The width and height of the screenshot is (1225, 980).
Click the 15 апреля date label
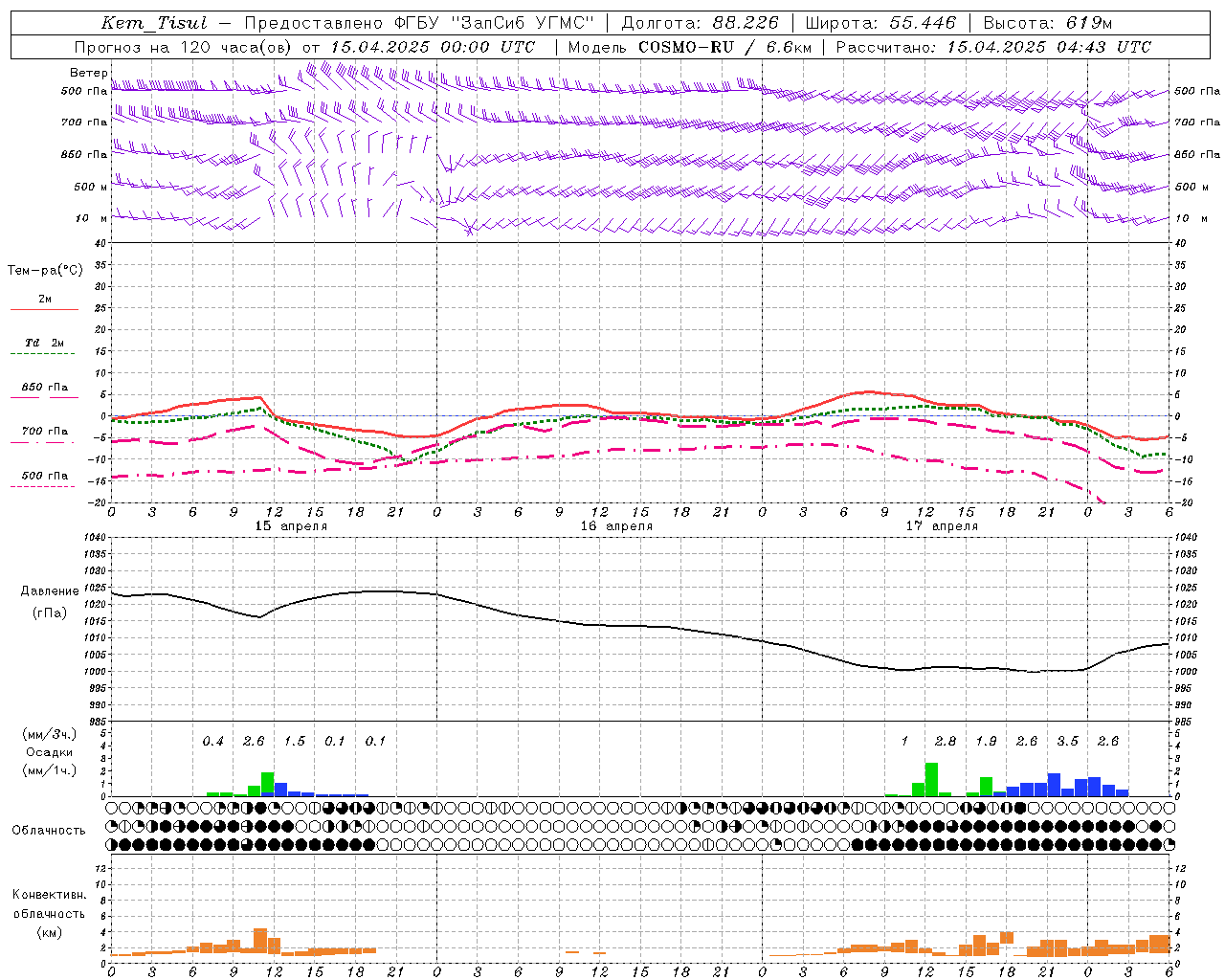(x=291, y=526)
